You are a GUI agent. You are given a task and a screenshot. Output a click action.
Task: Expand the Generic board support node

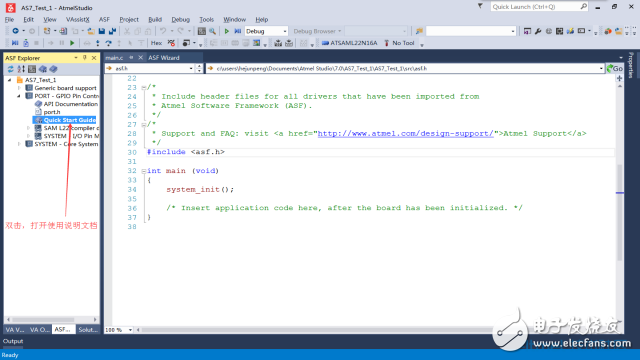19,88
